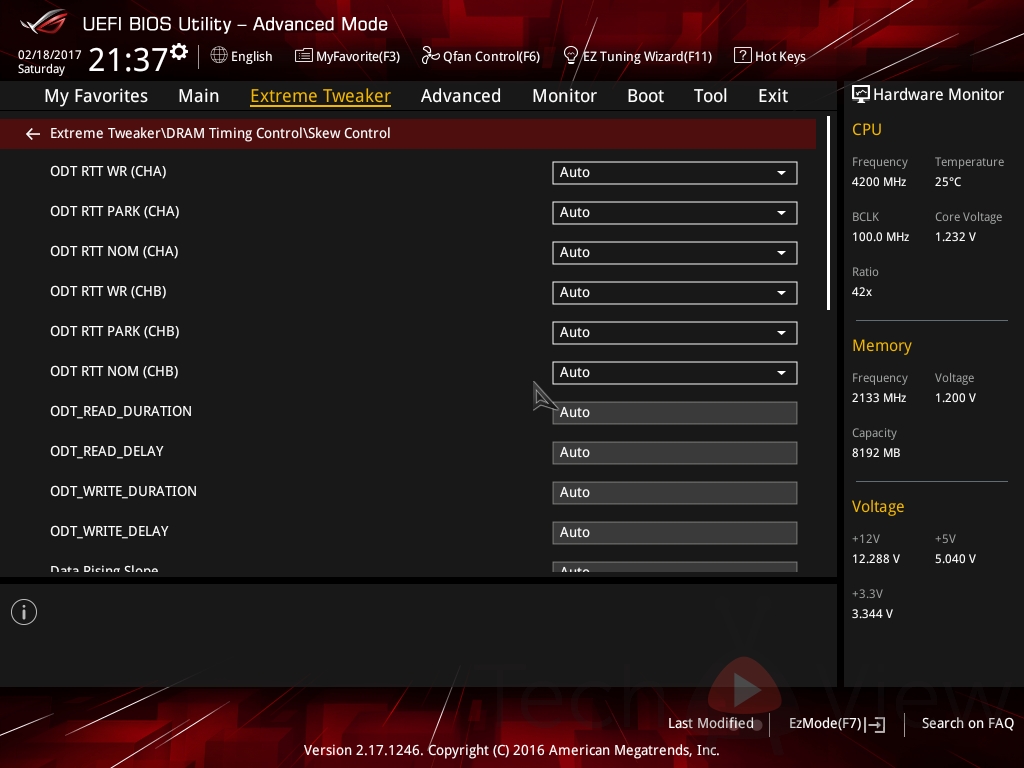Click the Hardware Monitor display icon

point(861,95)
